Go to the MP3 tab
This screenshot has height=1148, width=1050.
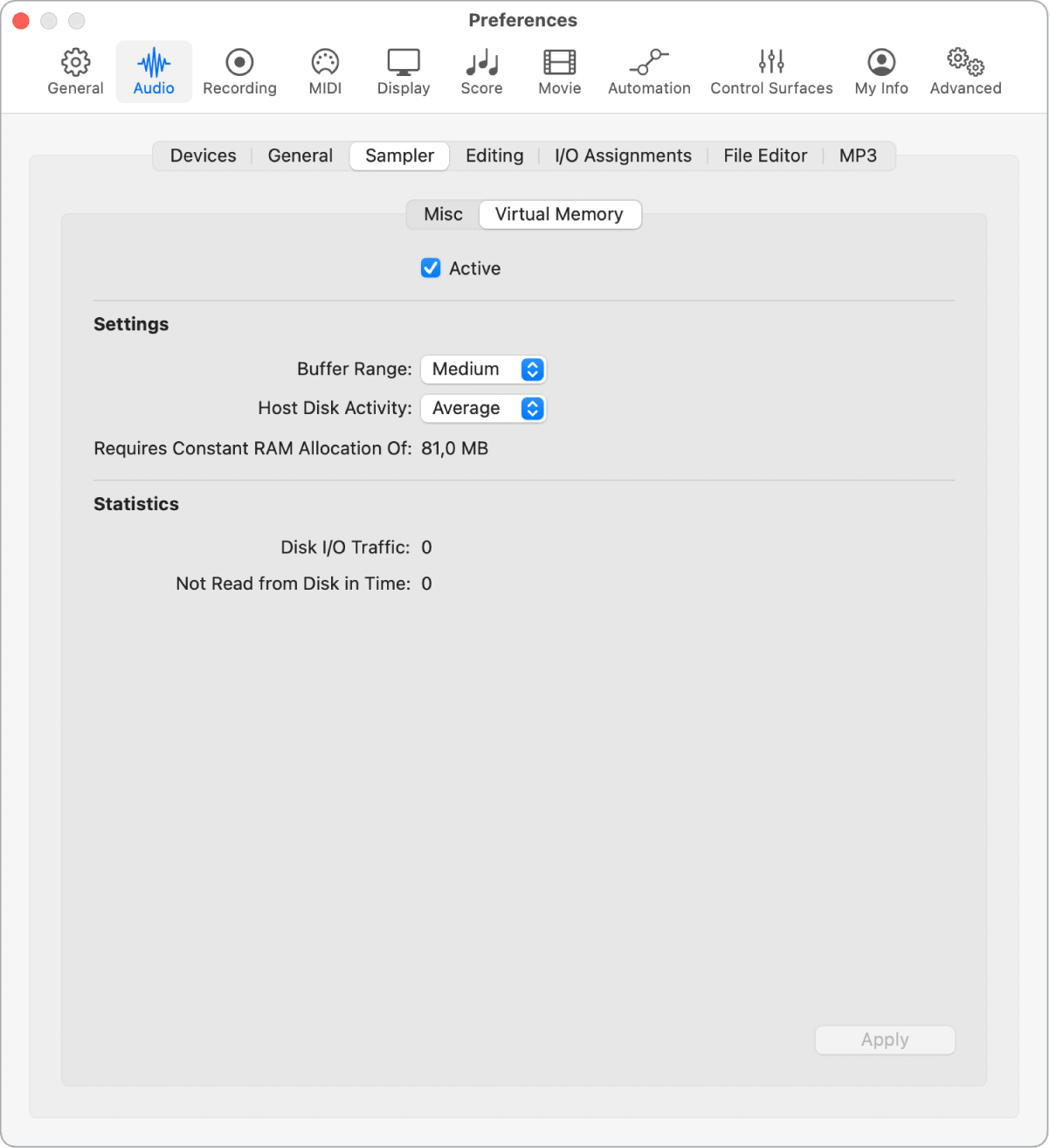(857, 156)
